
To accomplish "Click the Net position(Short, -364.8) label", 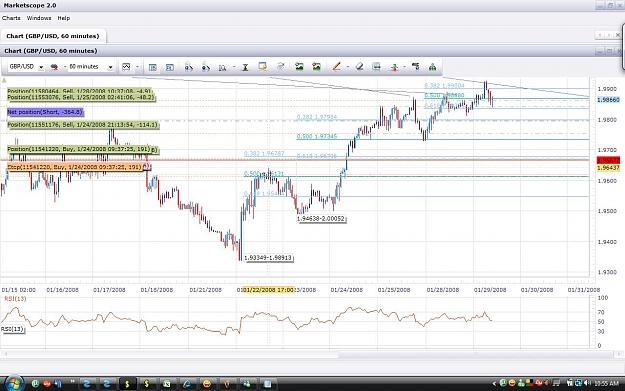I will coord(45,112).
